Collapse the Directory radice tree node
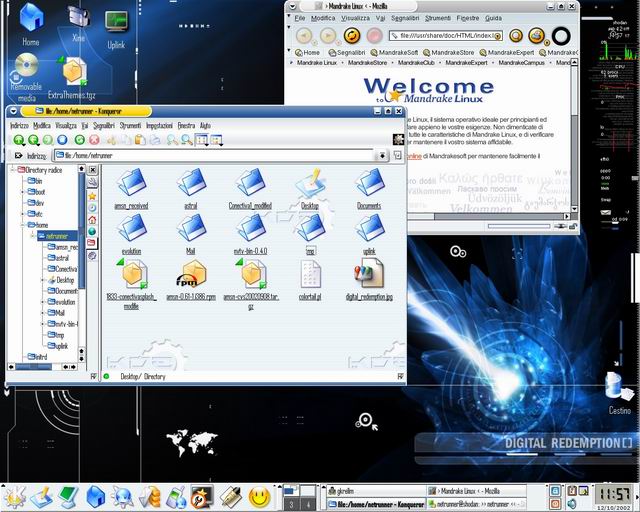Screen dimensions: 640x512 pyautogui.click(x=13, y=169)
